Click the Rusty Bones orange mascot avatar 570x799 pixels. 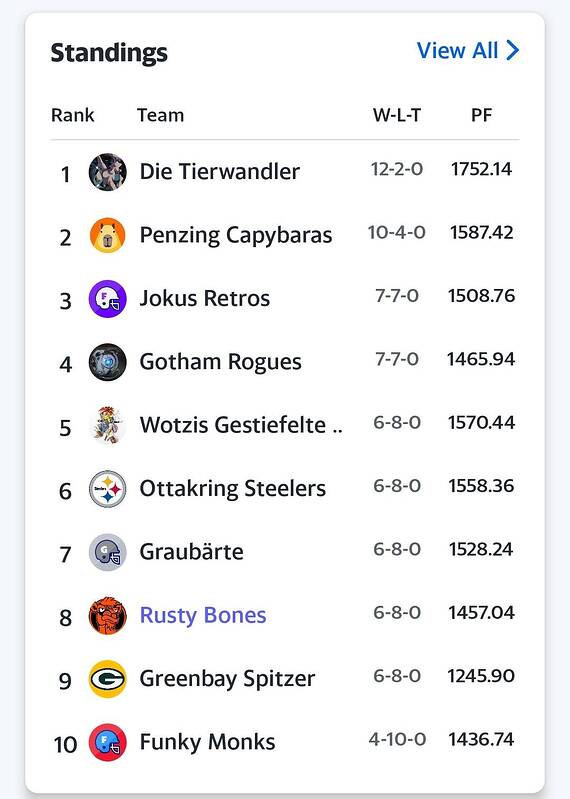(107, 616)
